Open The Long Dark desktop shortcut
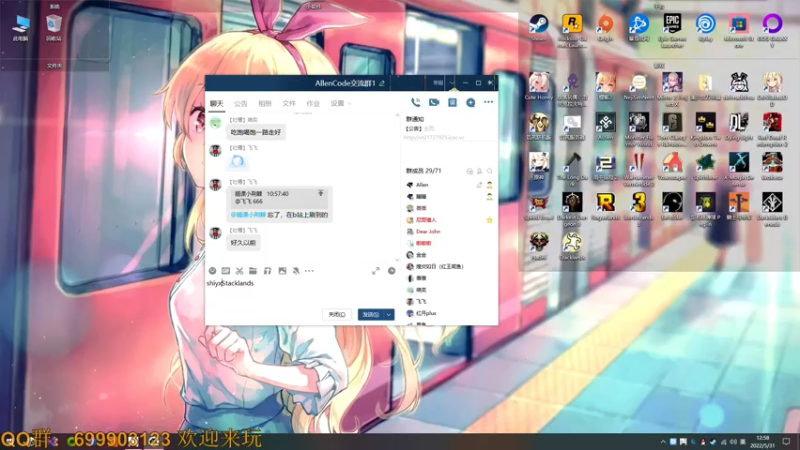 (572, 169)
